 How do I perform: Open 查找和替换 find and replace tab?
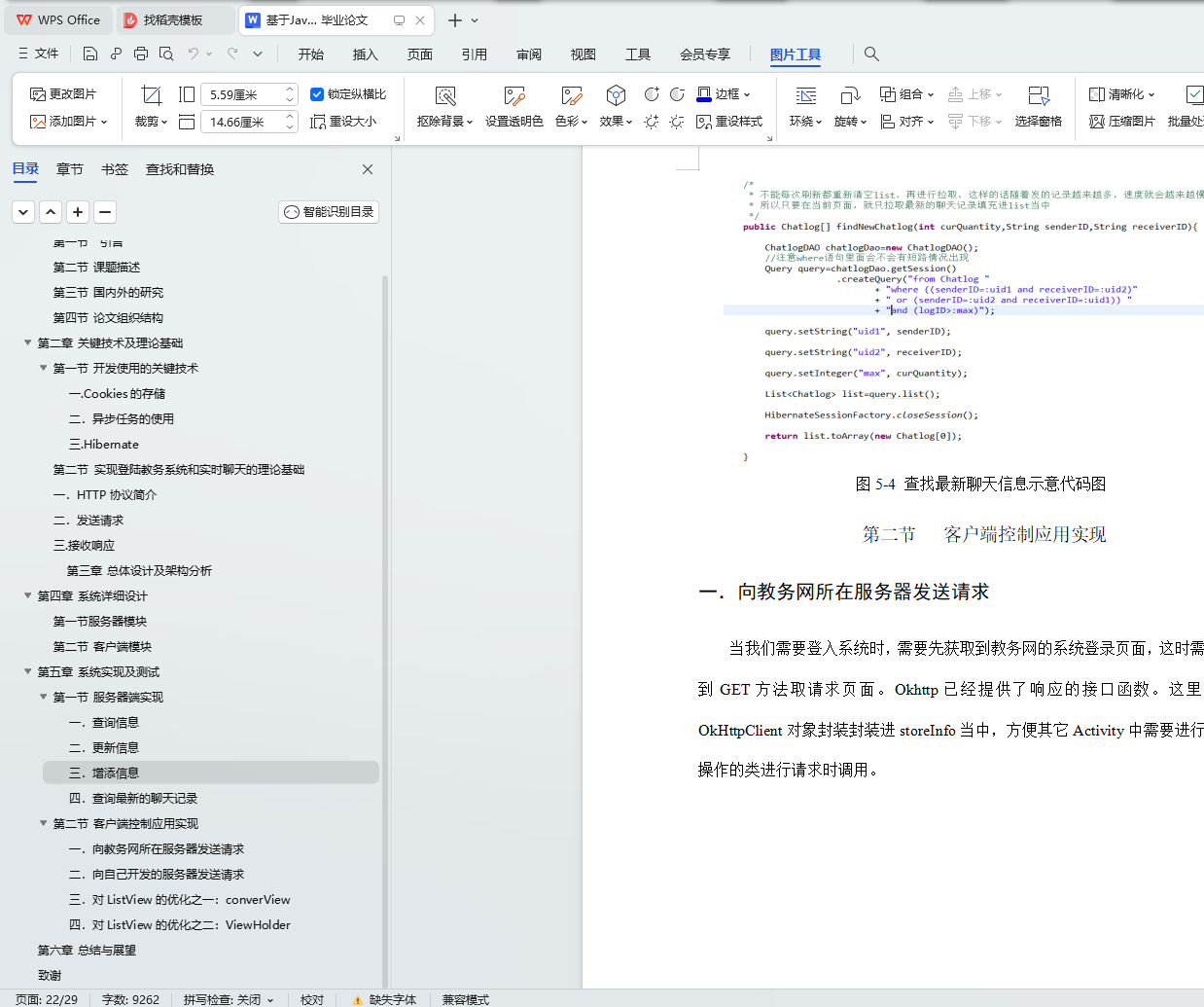(x=180, y=169)
